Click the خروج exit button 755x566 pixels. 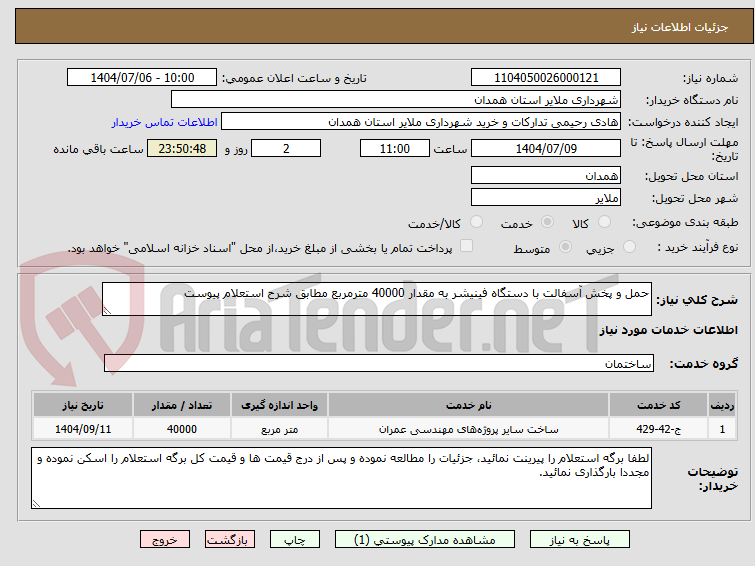(x=165, y=540)
